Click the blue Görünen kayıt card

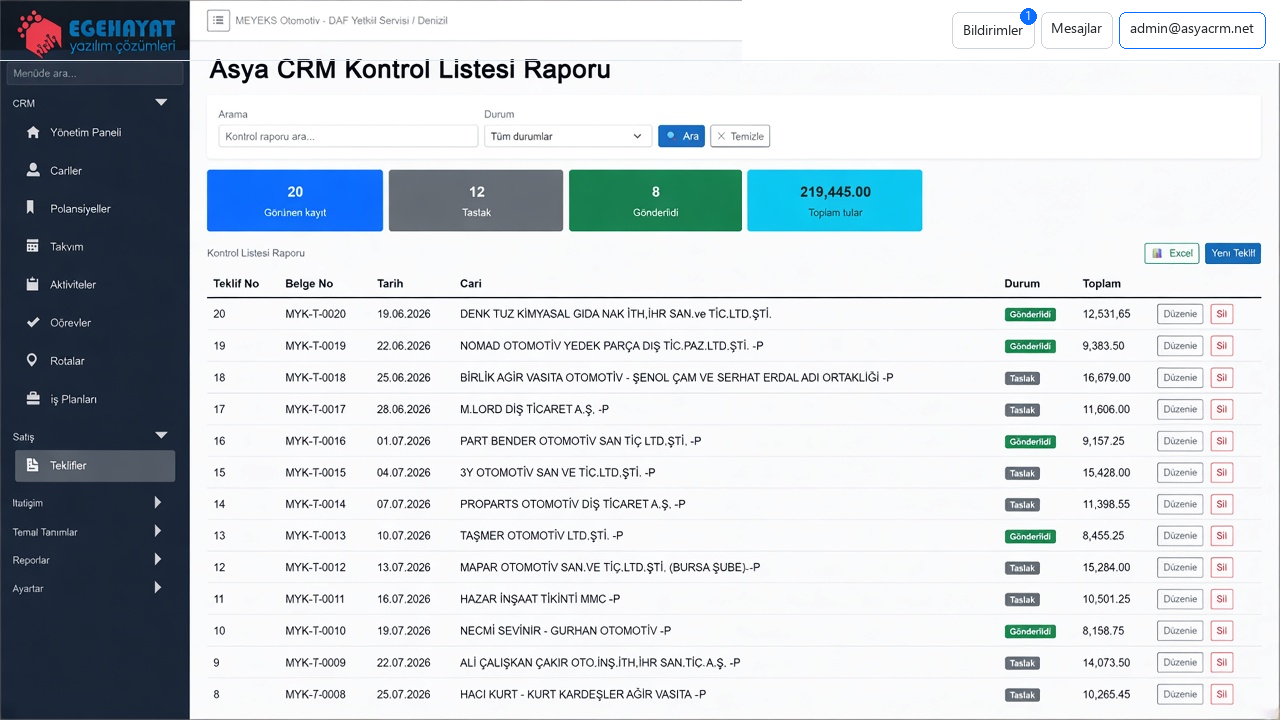coord(295,200)
